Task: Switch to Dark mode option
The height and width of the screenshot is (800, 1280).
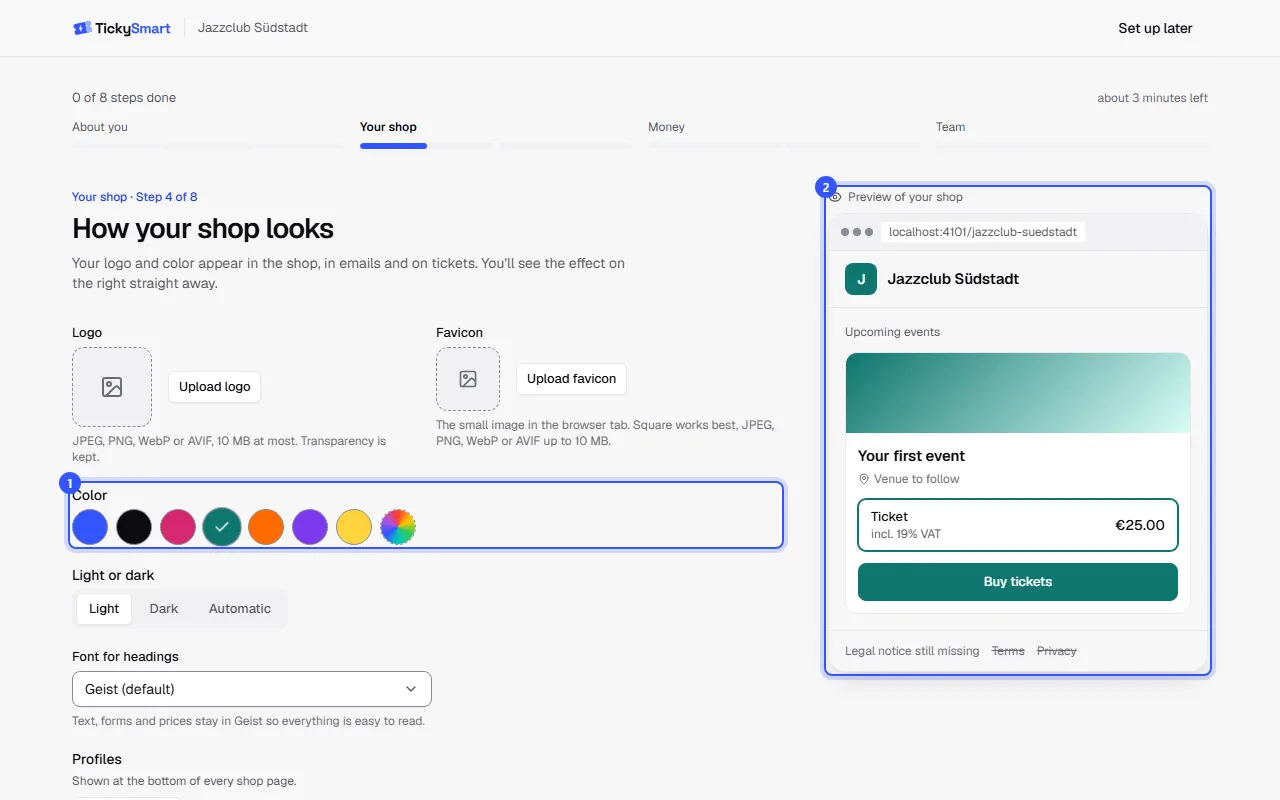Action: [164, 609]
